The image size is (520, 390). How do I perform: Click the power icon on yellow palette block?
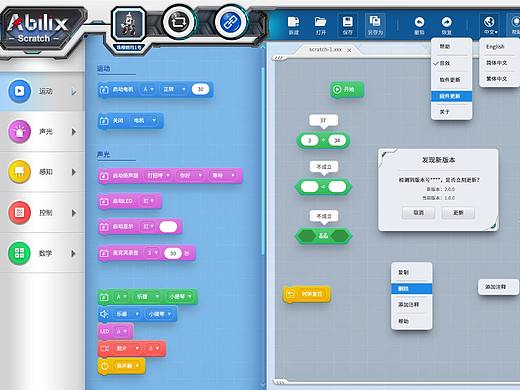tap(105, 366)
